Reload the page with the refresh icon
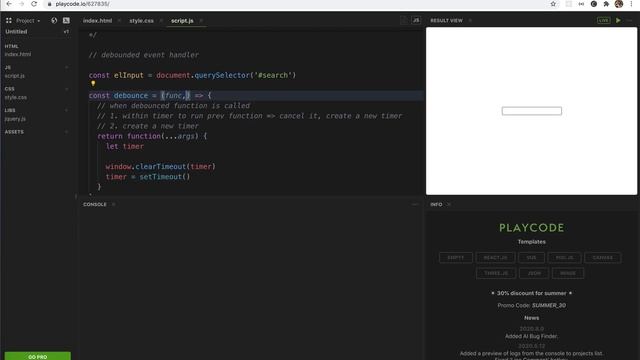The image size is (640, 360). pyautogui.click(x=34, y=4)
